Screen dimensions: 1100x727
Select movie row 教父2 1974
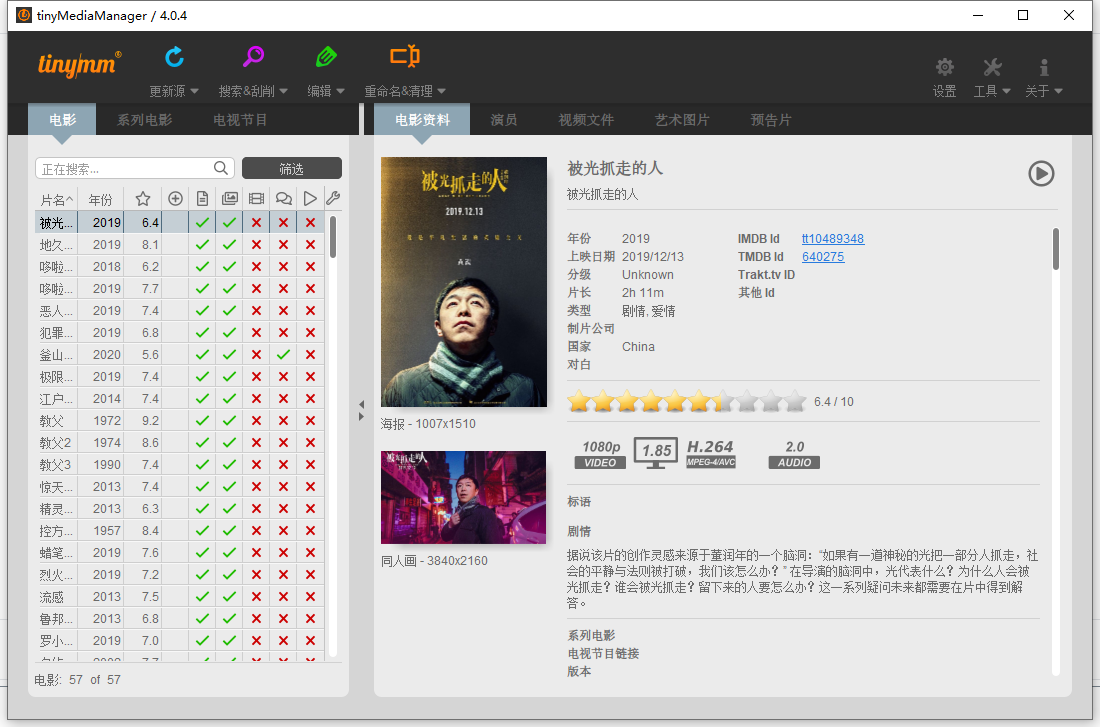pos(180,443)
